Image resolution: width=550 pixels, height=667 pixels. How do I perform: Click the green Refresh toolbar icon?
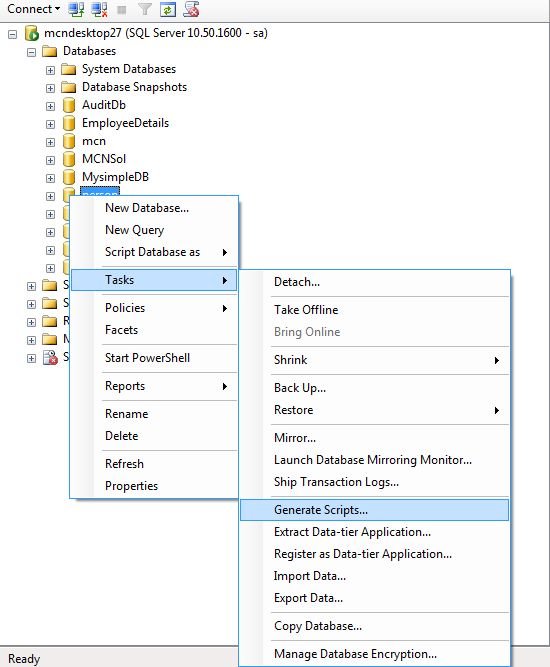tap(168, 9)
